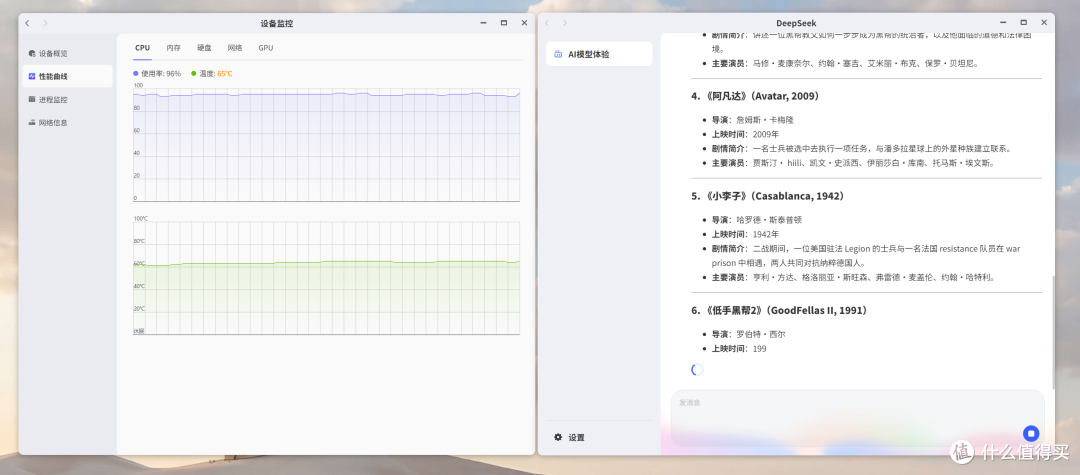The image size is (1080, 475).
Task: Switch to the 内存 tab
Action: click(174, 48)
